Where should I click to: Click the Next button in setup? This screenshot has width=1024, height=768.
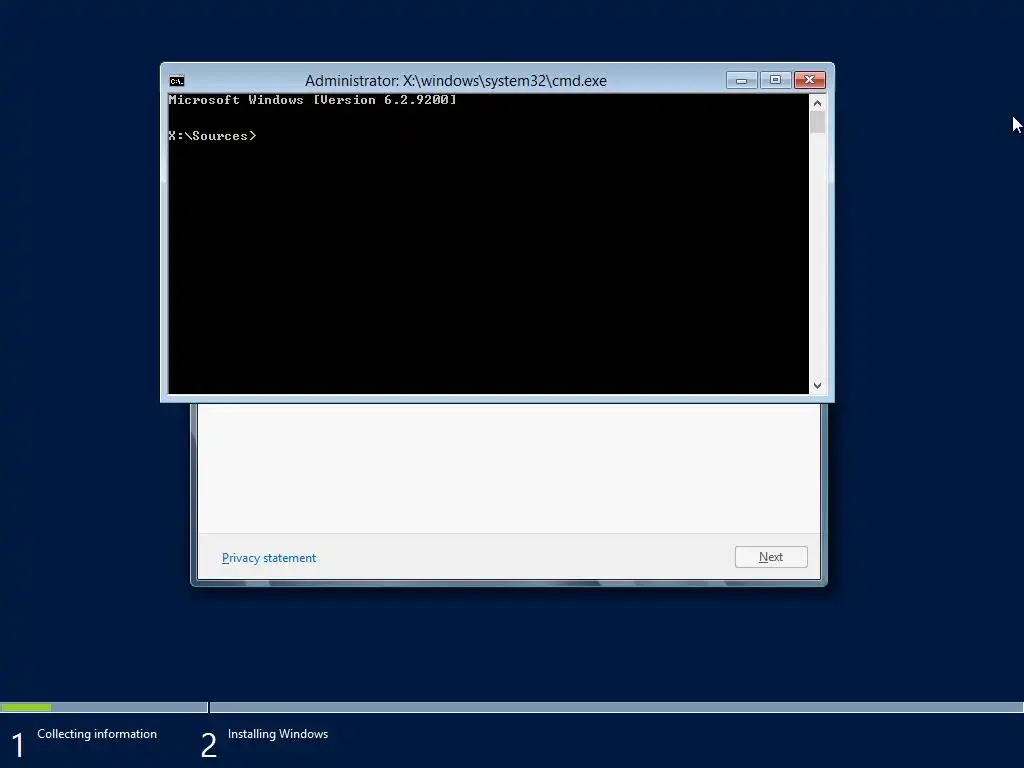pyautogui.click(x=771, y=557)
